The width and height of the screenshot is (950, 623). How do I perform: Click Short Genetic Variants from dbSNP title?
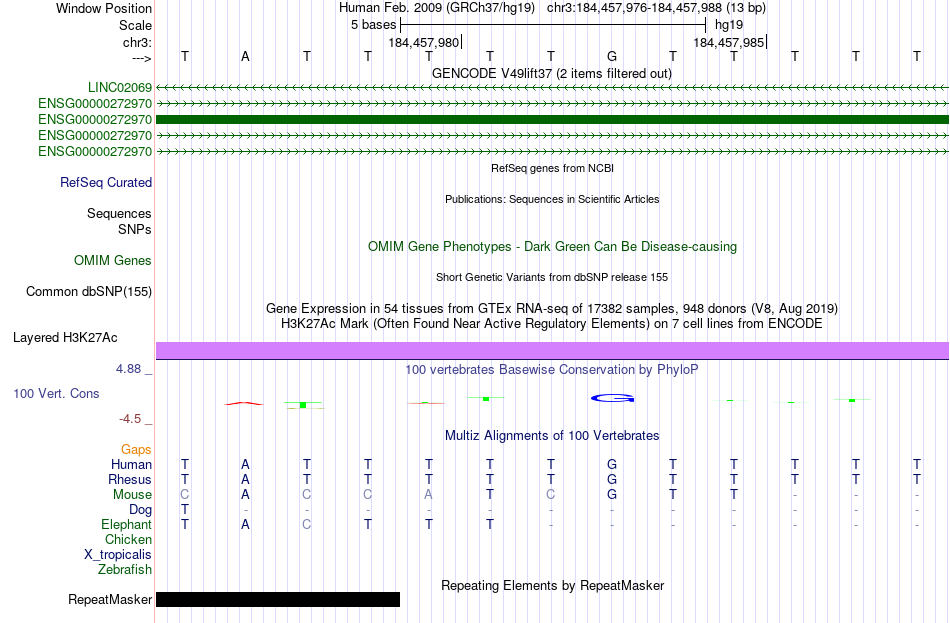coord(552,278)
